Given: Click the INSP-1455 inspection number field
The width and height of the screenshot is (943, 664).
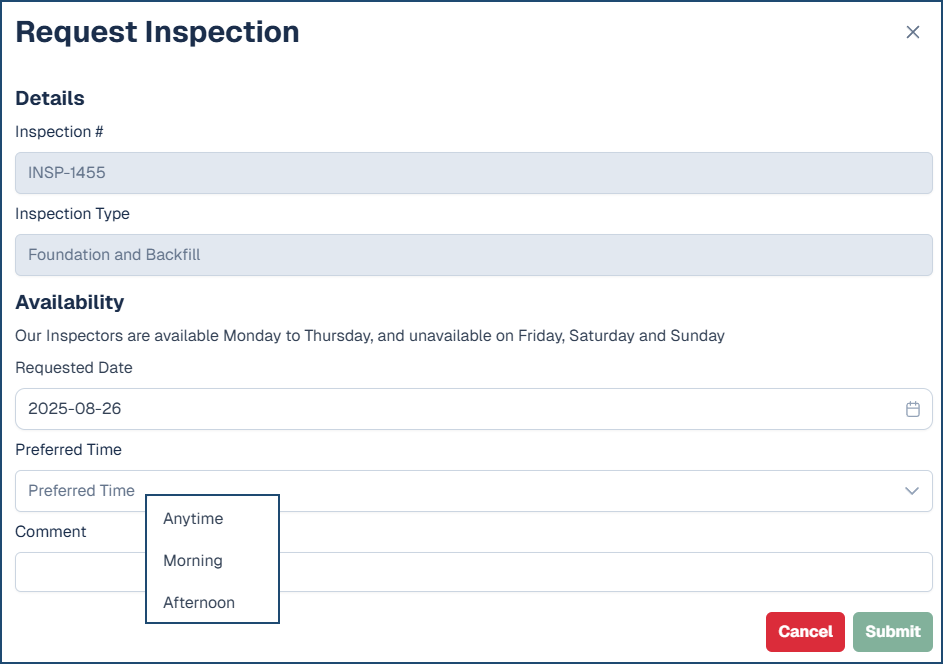Looking at the screenshot, I should (472, 173).
